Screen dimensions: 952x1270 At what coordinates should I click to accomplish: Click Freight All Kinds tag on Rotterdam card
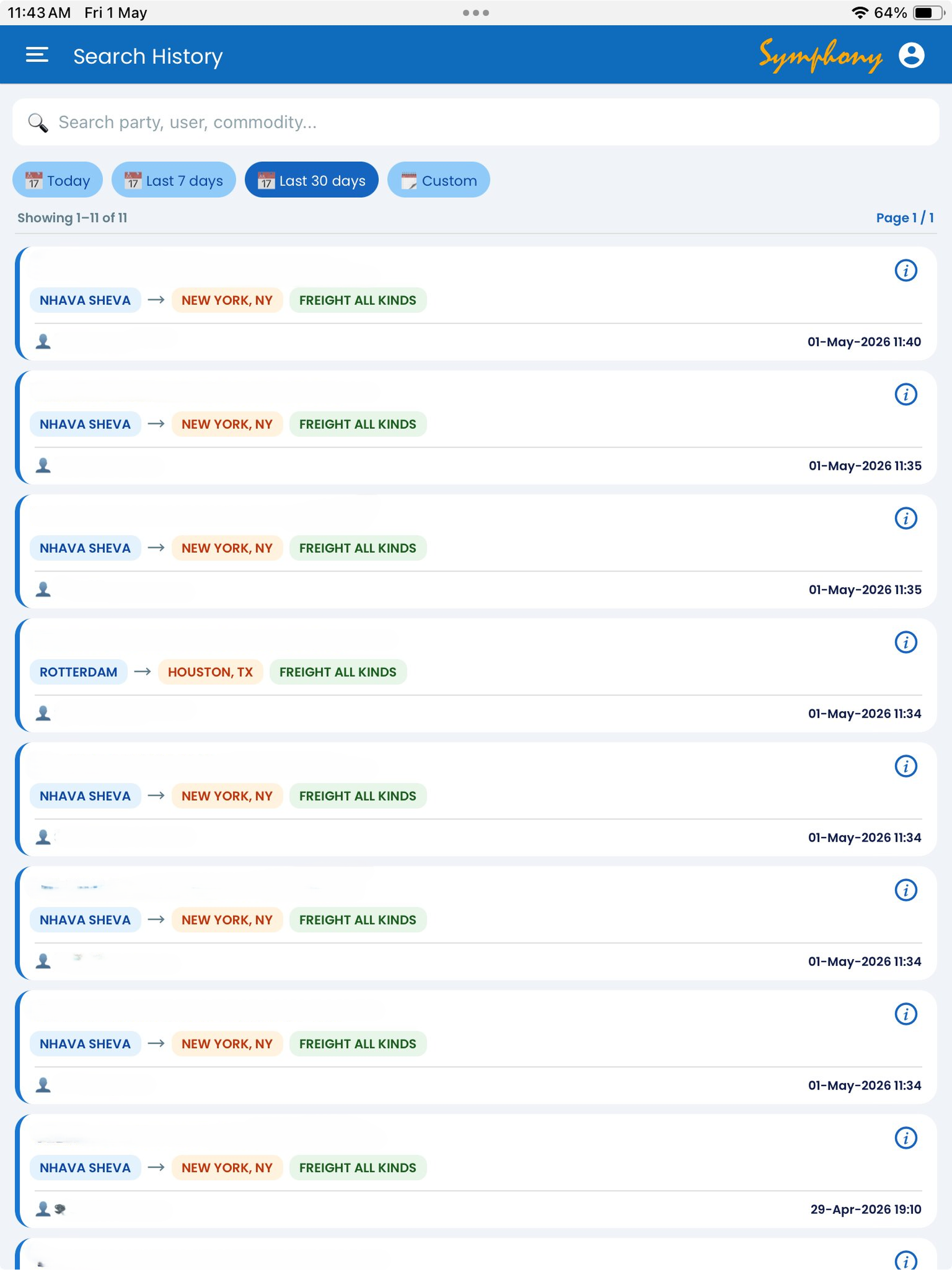337,672
